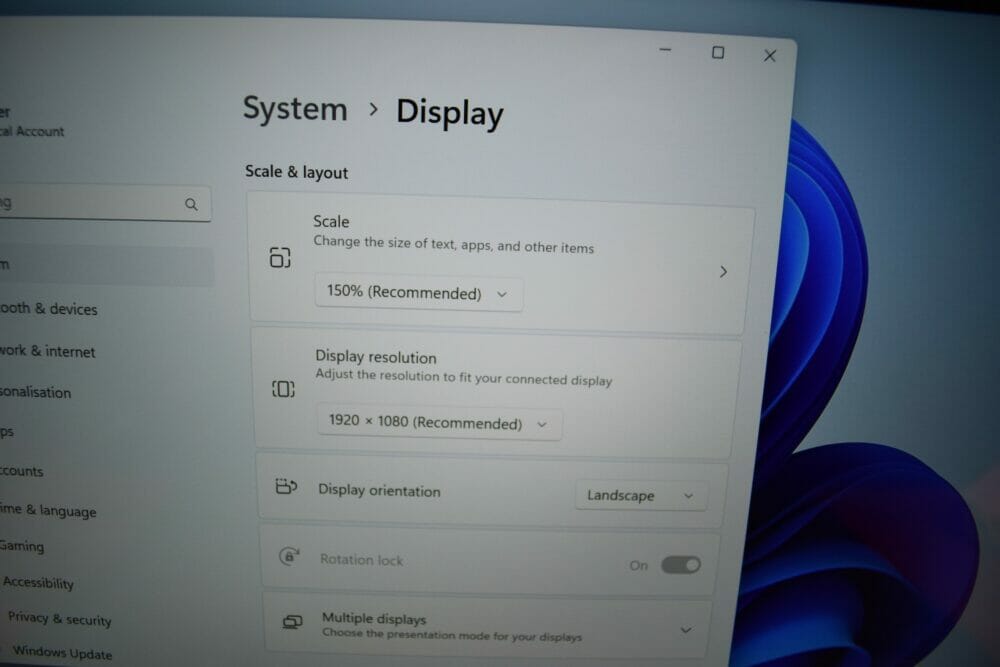Open advanced scale settings via right chevron
Image resolution: width=1000 pixels, height=667 pixels.
pyautogui.click(x=723, y=272)
